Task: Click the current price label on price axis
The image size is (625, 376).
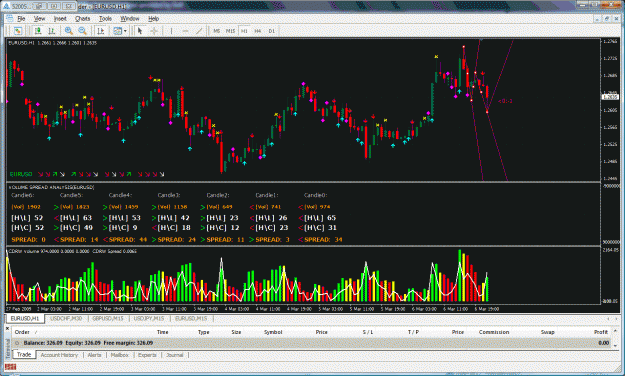Action: point(610,97)
